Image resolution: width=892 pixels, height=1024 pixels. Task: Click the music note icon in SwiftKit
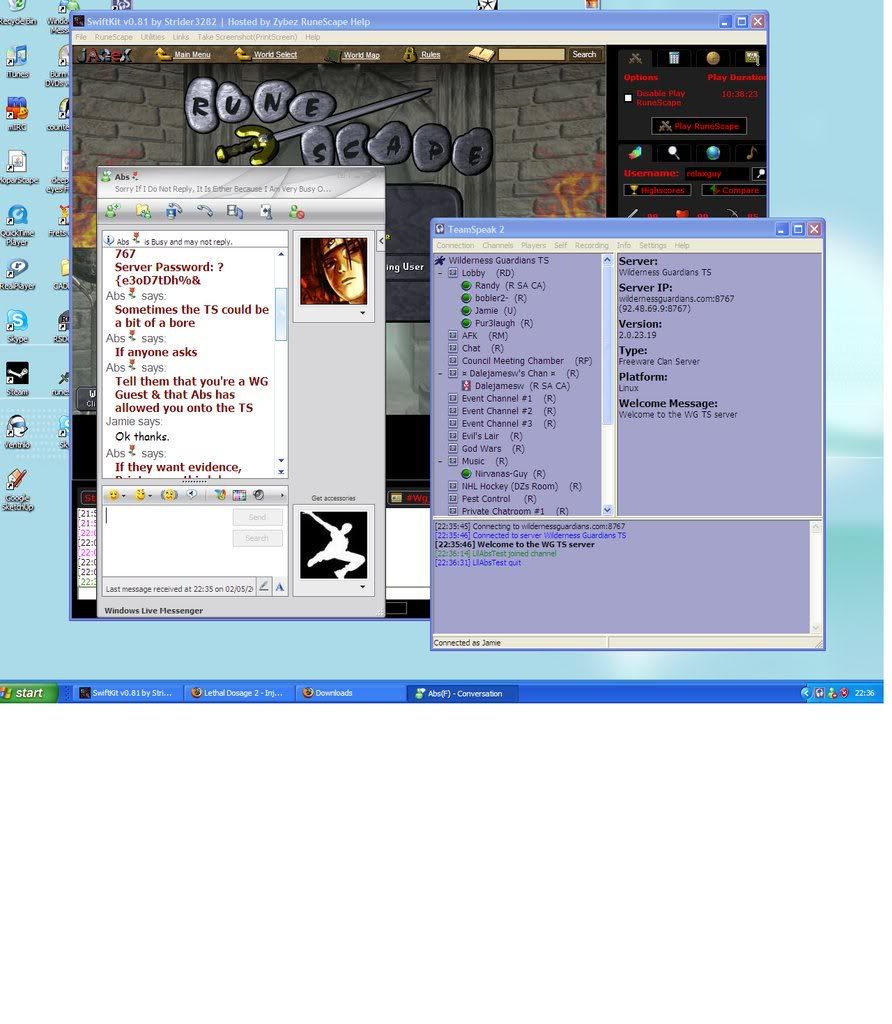[x=752, y=153]
